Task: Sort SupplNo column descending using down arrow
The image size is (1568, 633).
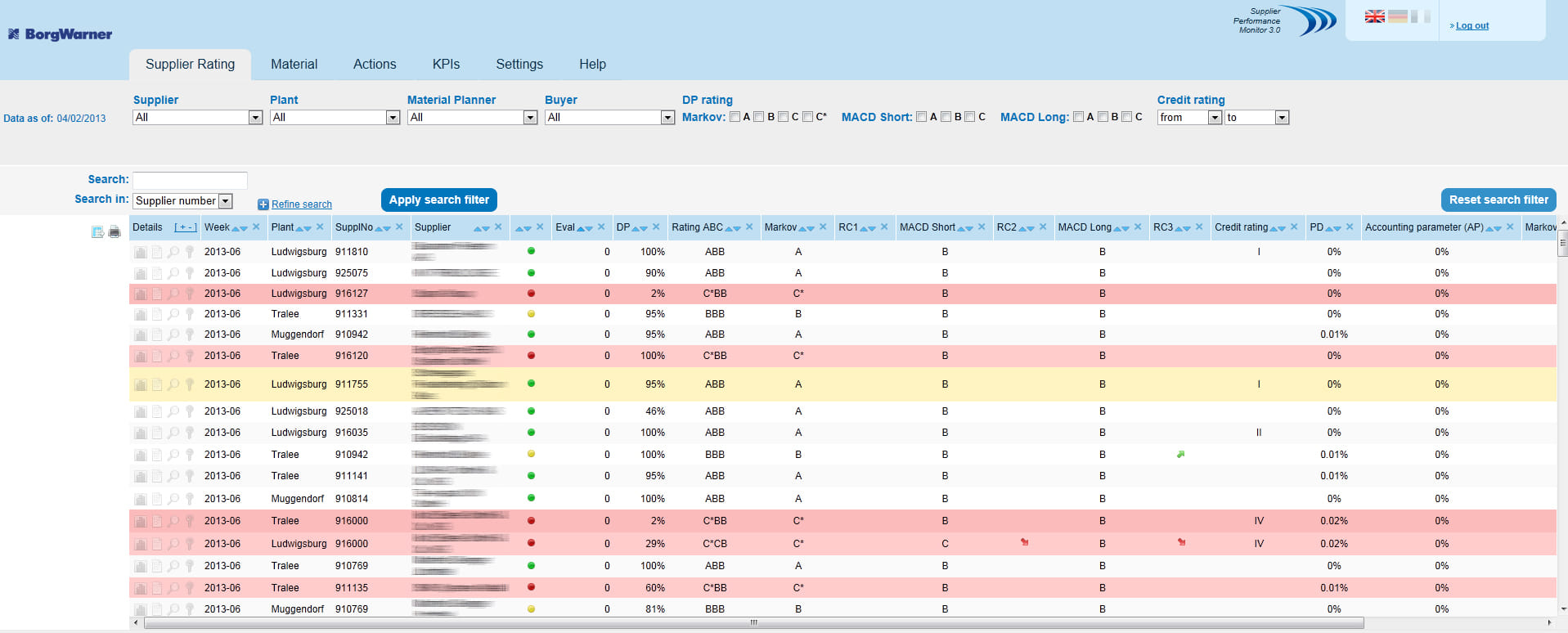Action: pos(387,228)
